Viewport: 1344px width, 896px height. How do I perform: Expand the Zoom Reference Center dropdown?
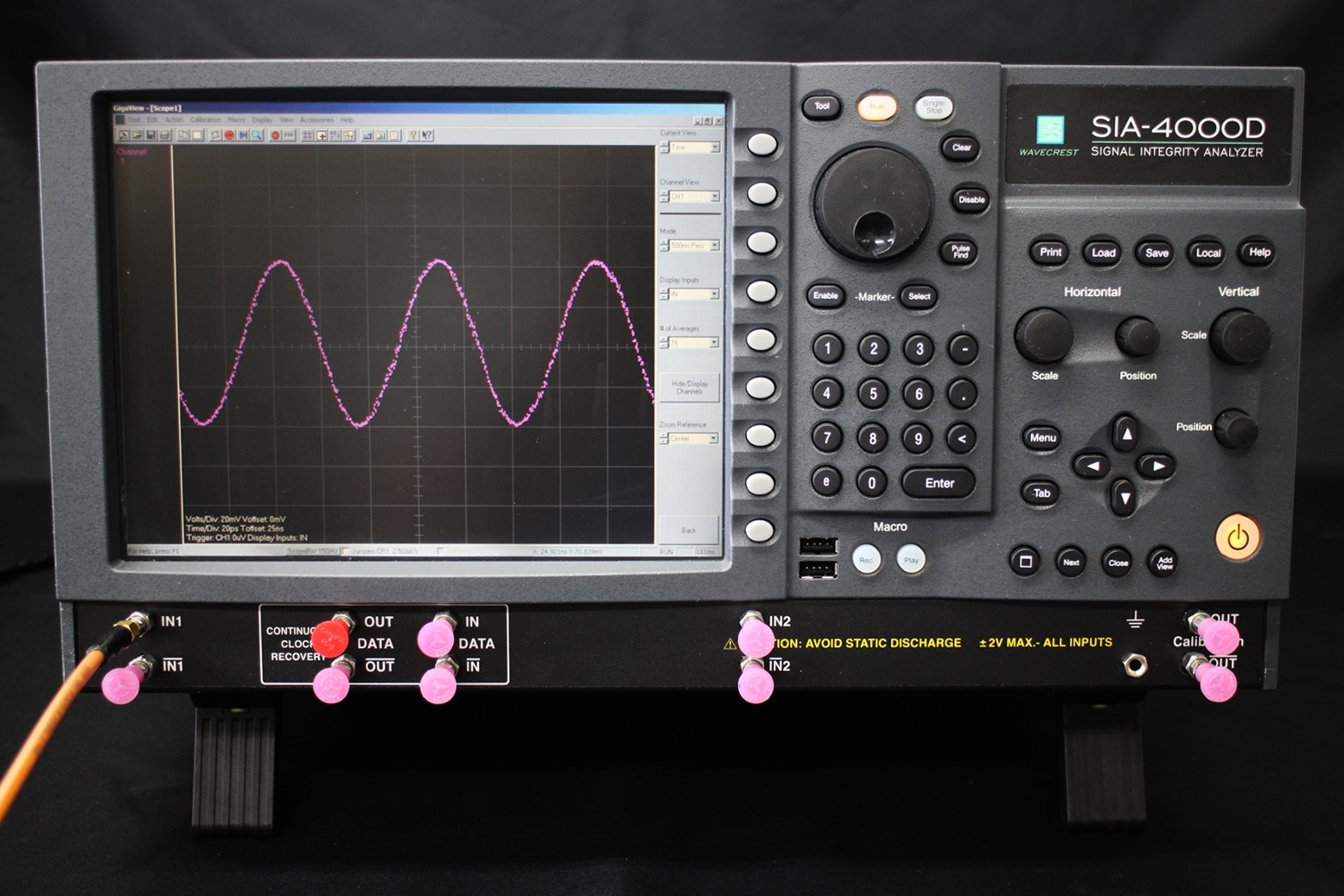click(714, 439)
